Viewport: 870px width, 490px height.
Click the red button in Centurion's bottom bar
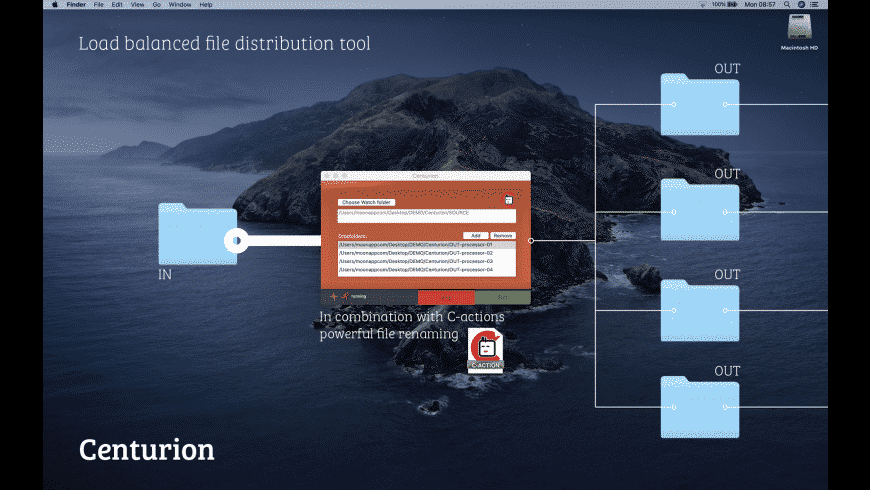tap(446, 297)
